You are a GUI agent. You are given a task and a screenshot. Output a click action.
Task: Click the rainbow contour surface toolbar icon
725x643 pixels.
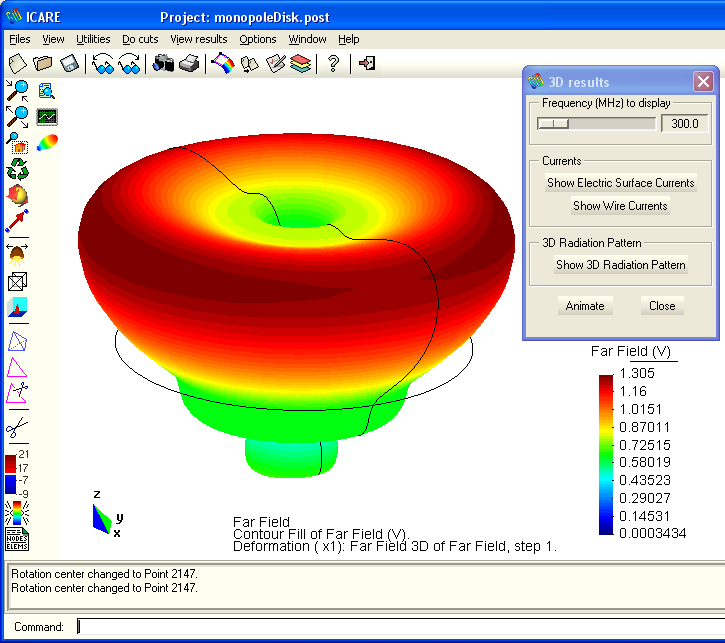[x=223, y=63]
